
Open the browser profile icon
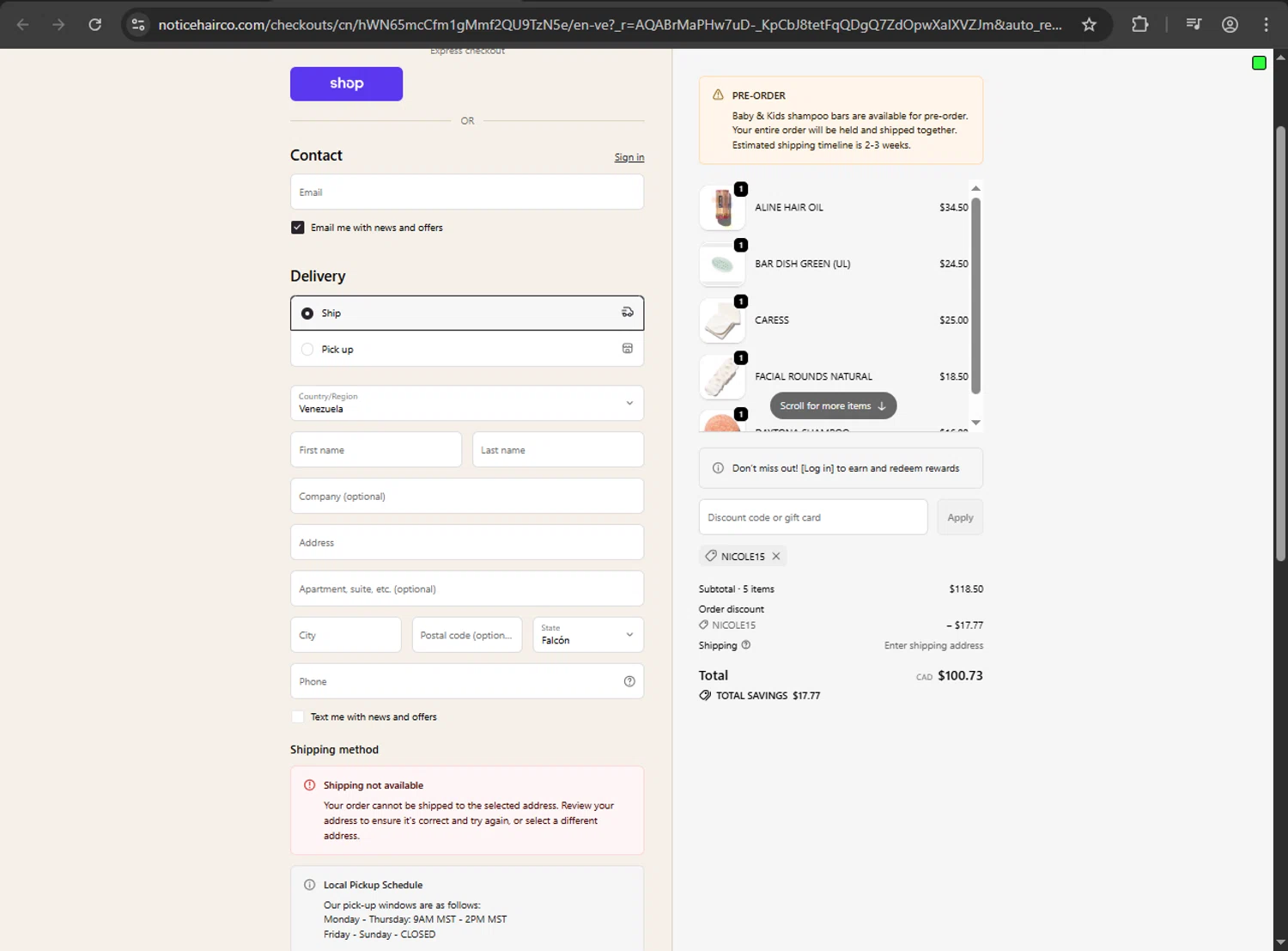(1230, 24)
